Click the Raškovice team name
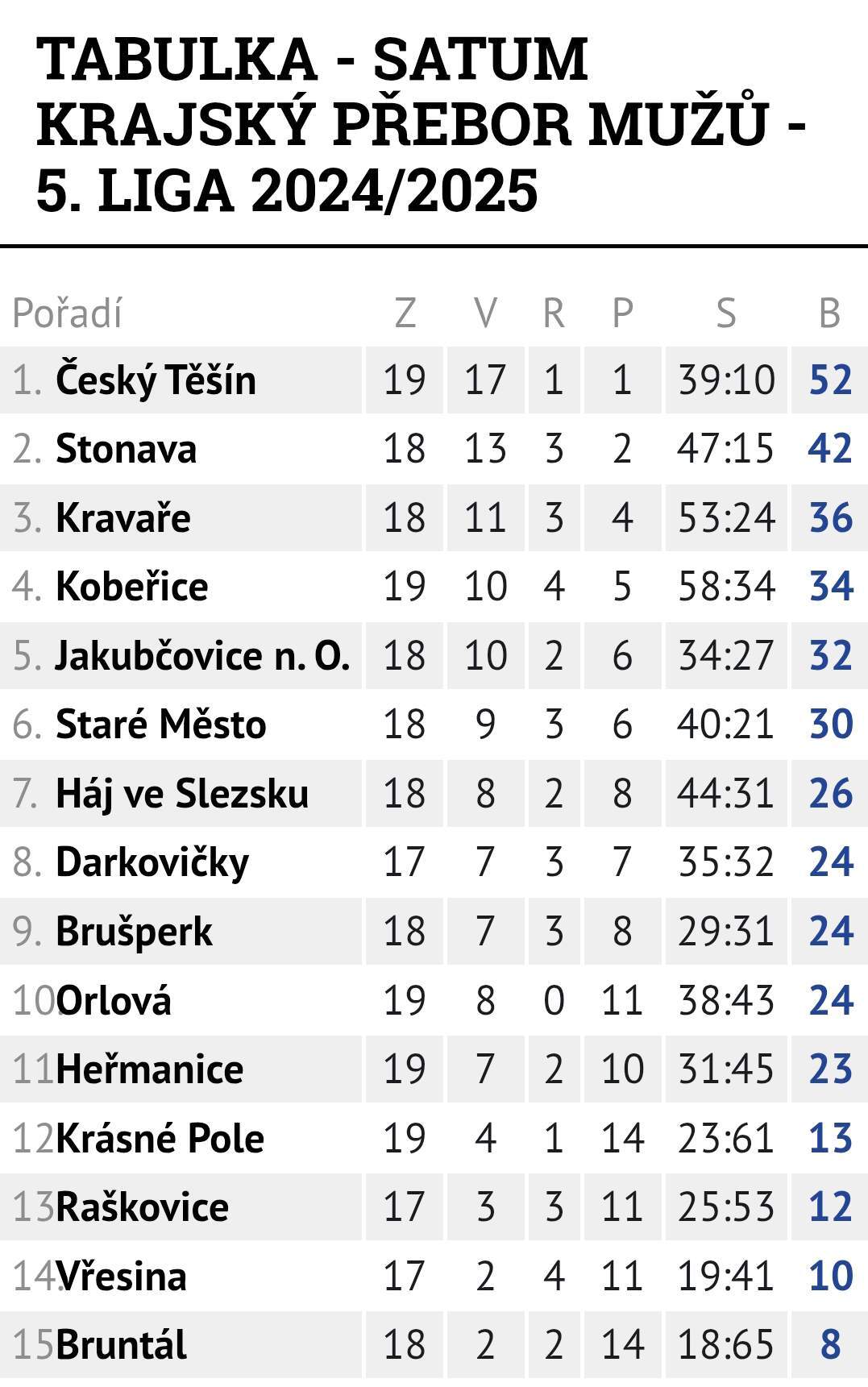The height and width of the screenshot is (1387, 868). [x=142, y=1207]
